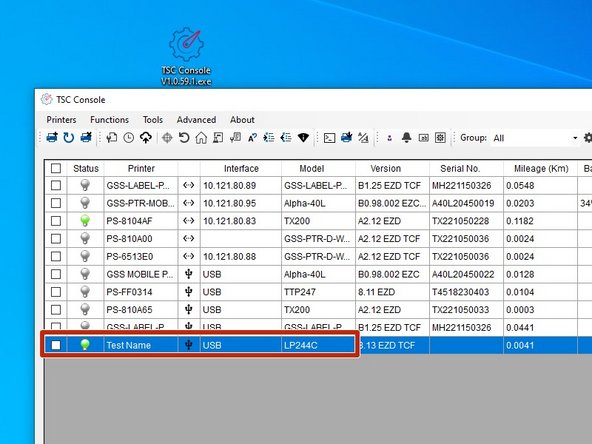Click the bell notification icon

(x=406, y=137)
